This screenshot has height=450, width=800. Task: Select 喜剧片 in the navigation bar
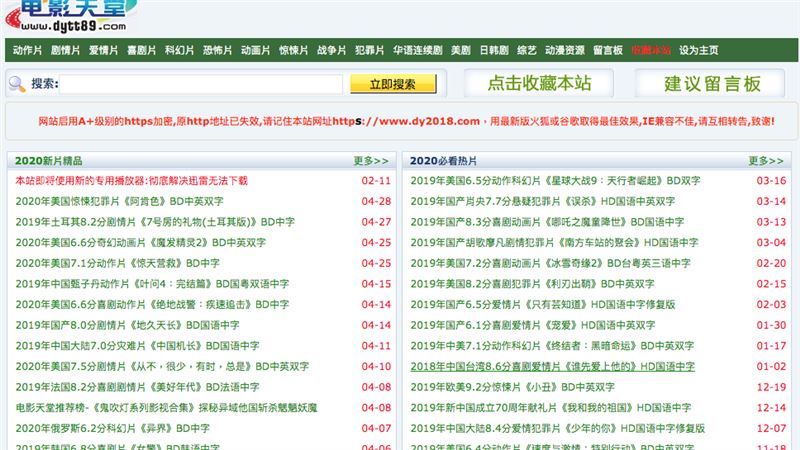coord(141,50)
